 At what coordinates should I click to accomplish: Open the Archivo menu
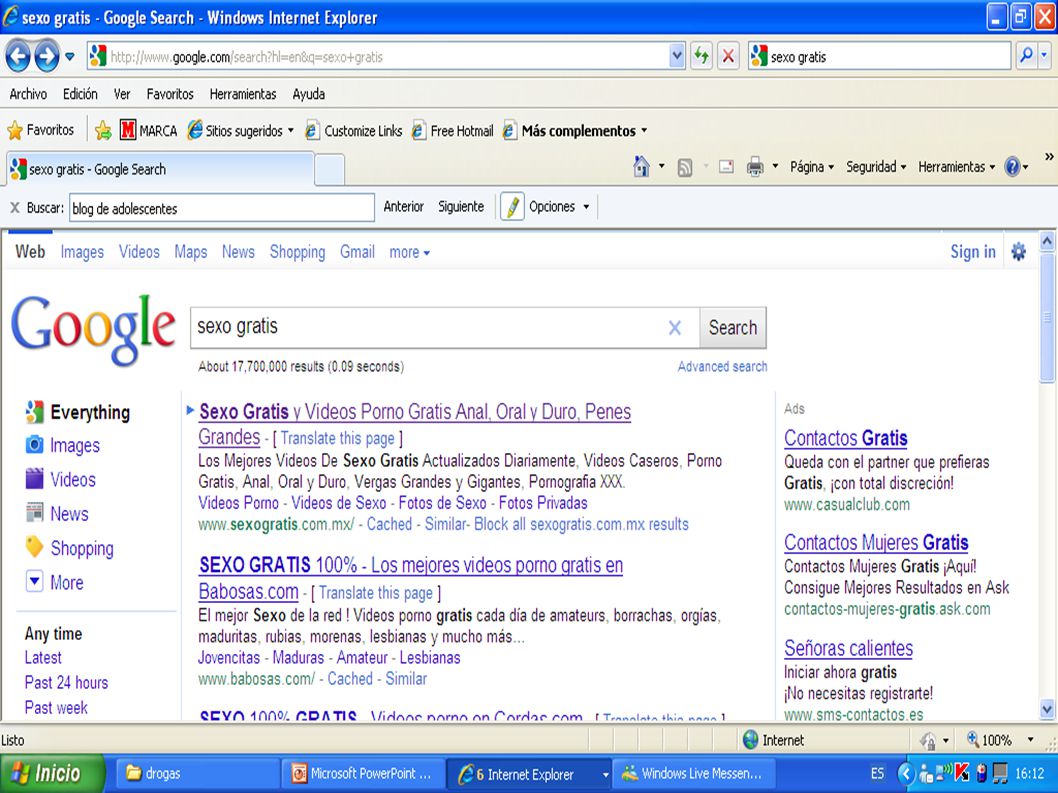[x=28, y=94]
